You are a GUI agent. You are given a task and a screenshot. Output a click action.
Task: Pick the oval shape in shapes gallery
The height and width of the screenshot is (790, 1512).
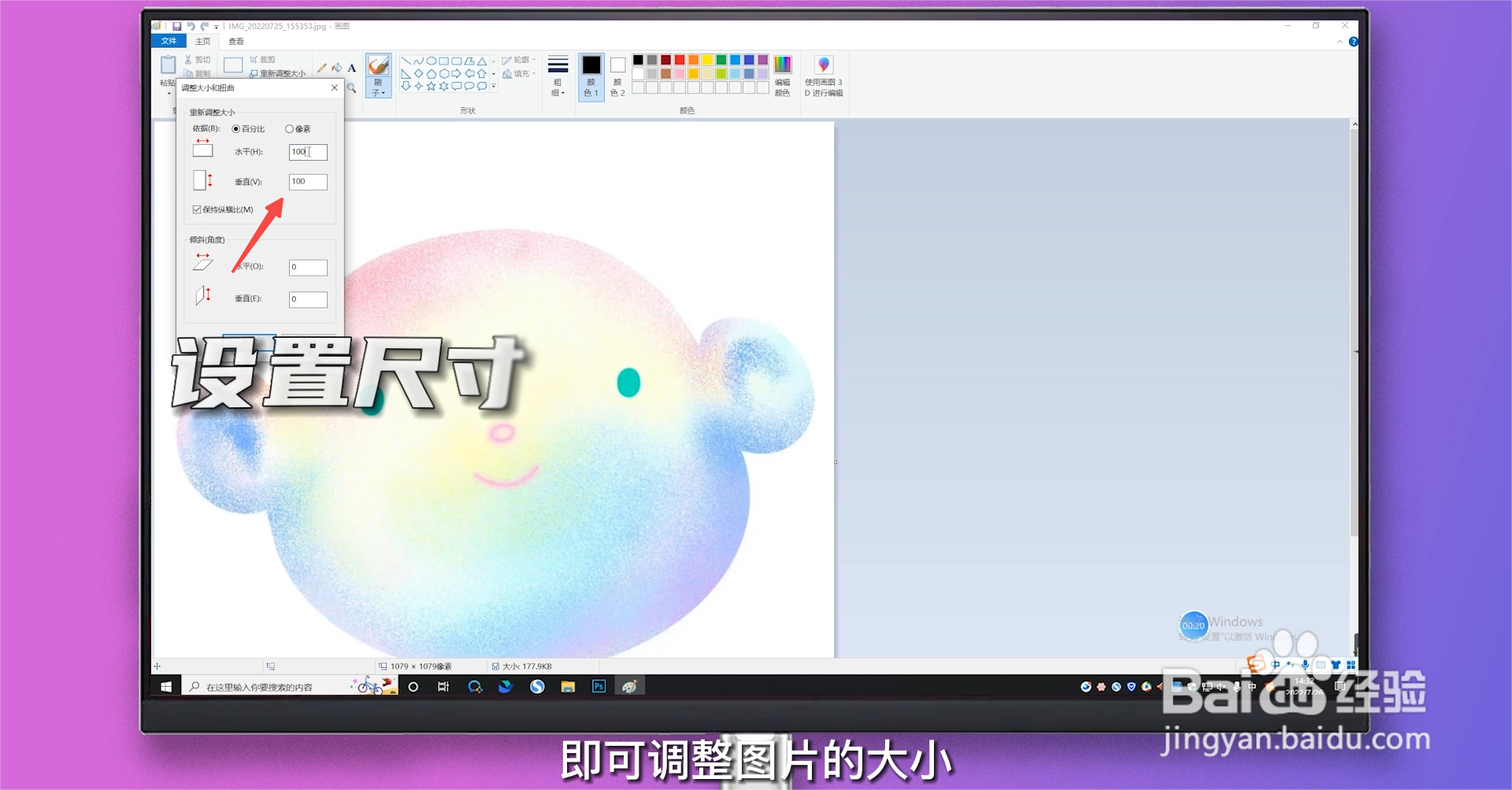pyautogui.click(x=431, y=61)
